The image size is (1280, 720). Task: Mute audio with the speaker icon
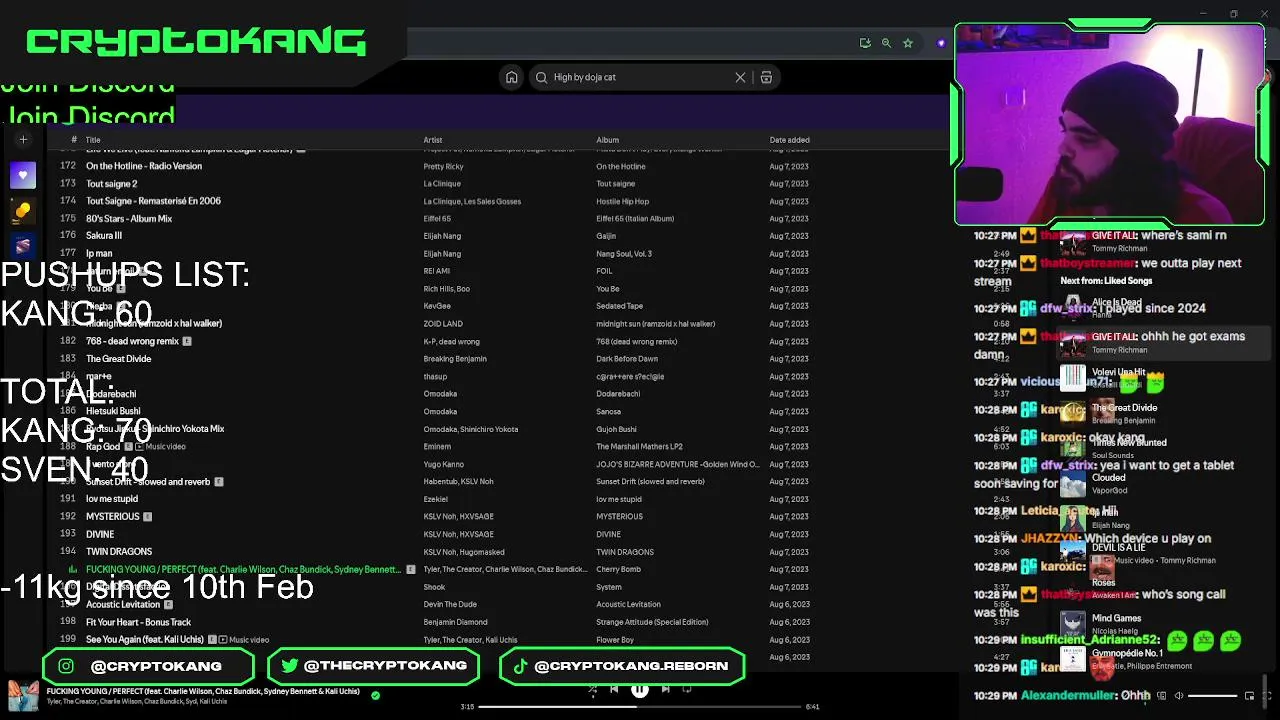coord(1178,696)
